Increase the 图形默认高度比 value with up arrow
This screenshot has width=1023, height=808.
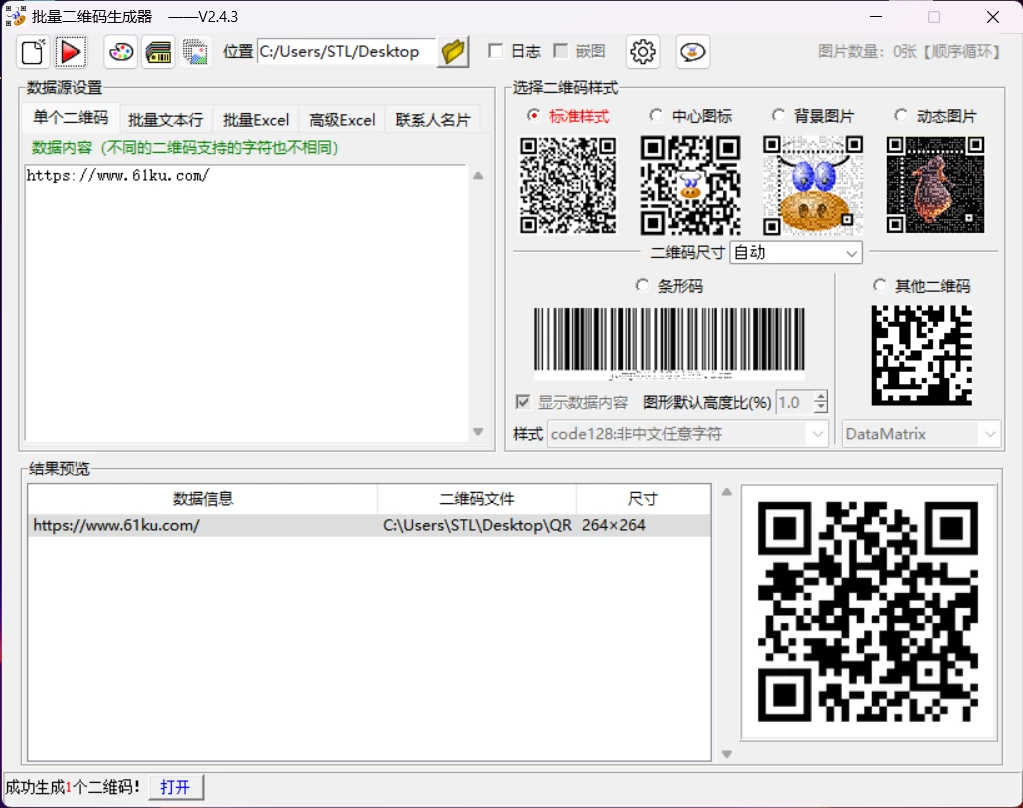(821, 397)
